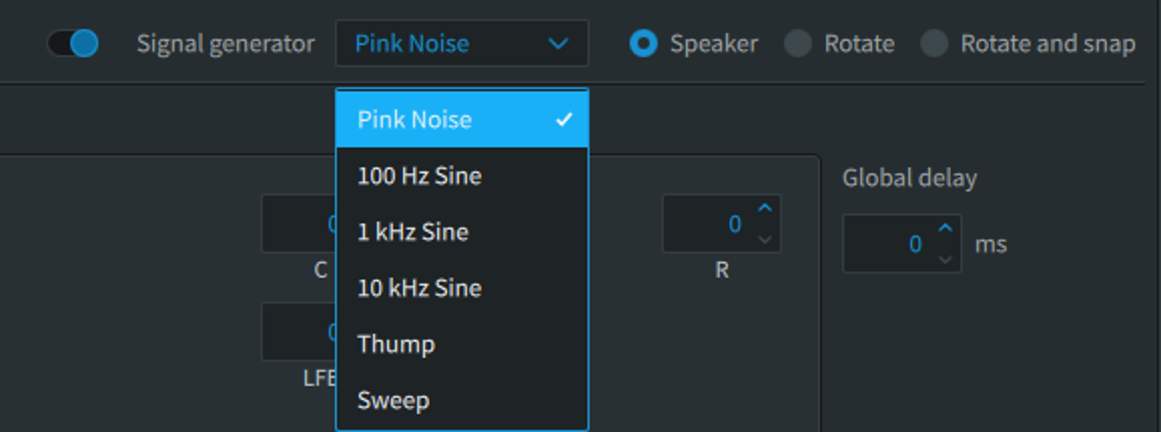This screenshot has height=432, width=1161.
Task: Click the LFE channel value field
Action: click(298, 332)
